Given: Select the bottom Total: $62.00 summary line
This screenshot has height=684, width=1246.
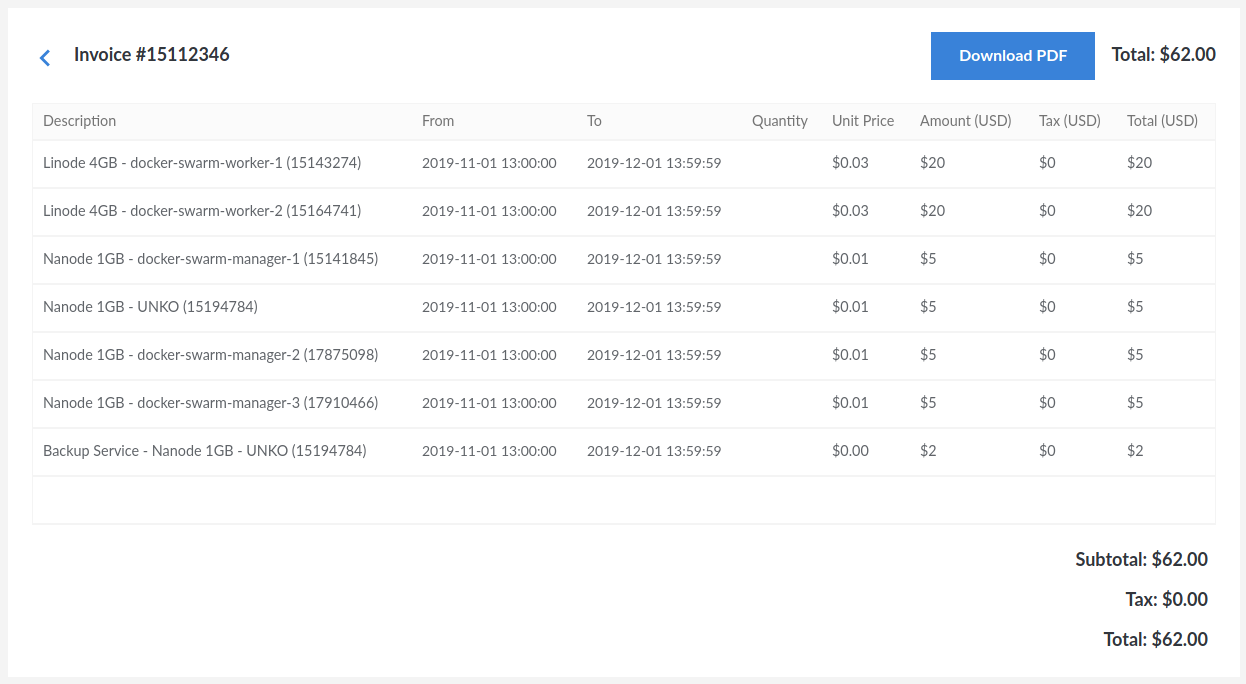Looking at the screenshot, I should click(1155, 640).
